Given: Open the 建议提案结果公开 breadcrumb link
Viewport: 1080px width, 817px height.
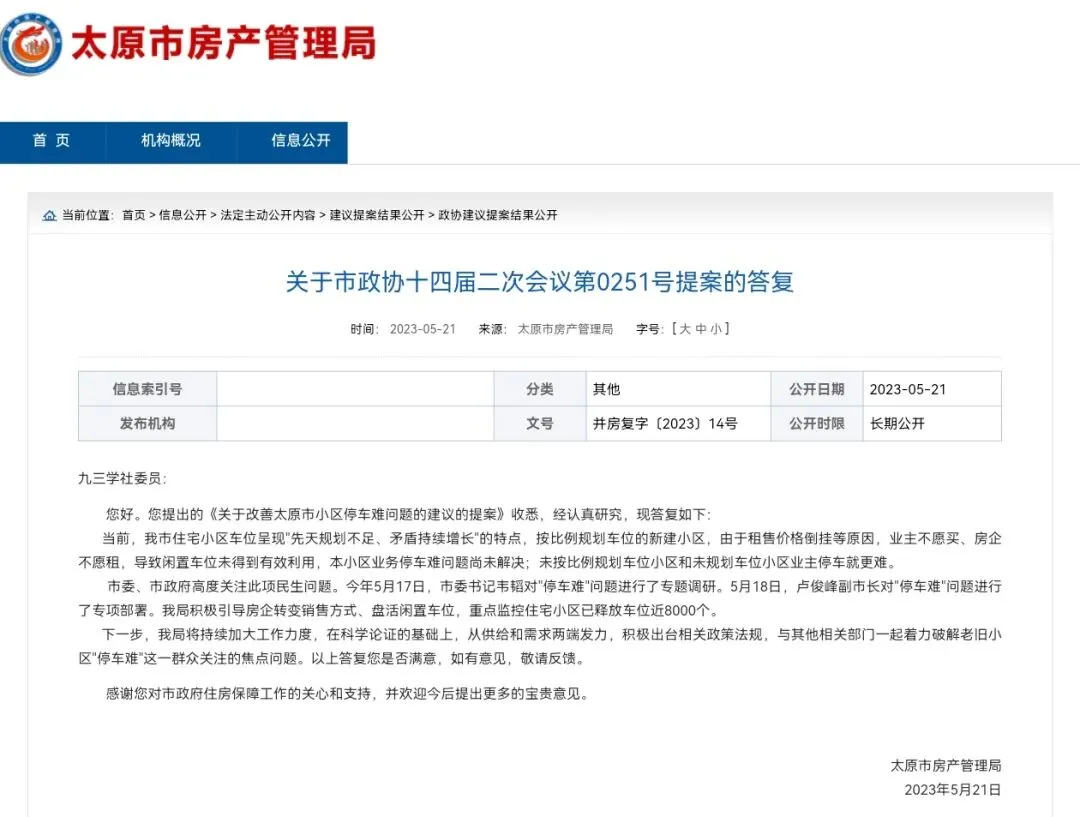Looking at the screenshot, I should click(377, 215).
